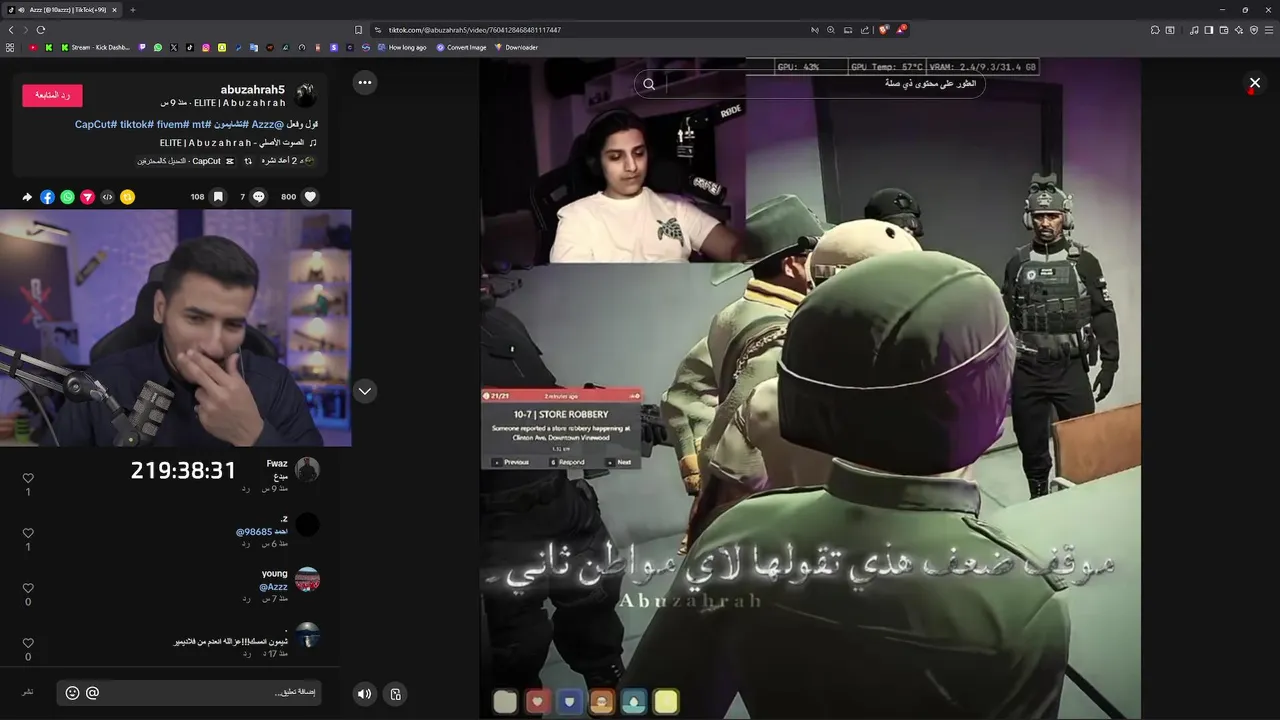Viewport: 1280px width, 720px height.
Task: Share video to WhatsApp
Action: click(x=67, y=197)
